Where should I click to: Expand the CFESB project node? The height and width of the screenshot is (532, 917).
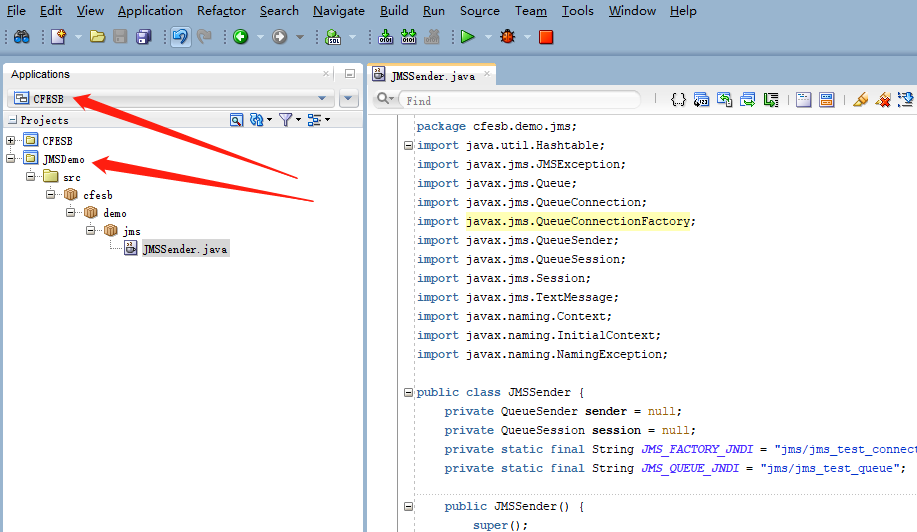coord(11,140)
